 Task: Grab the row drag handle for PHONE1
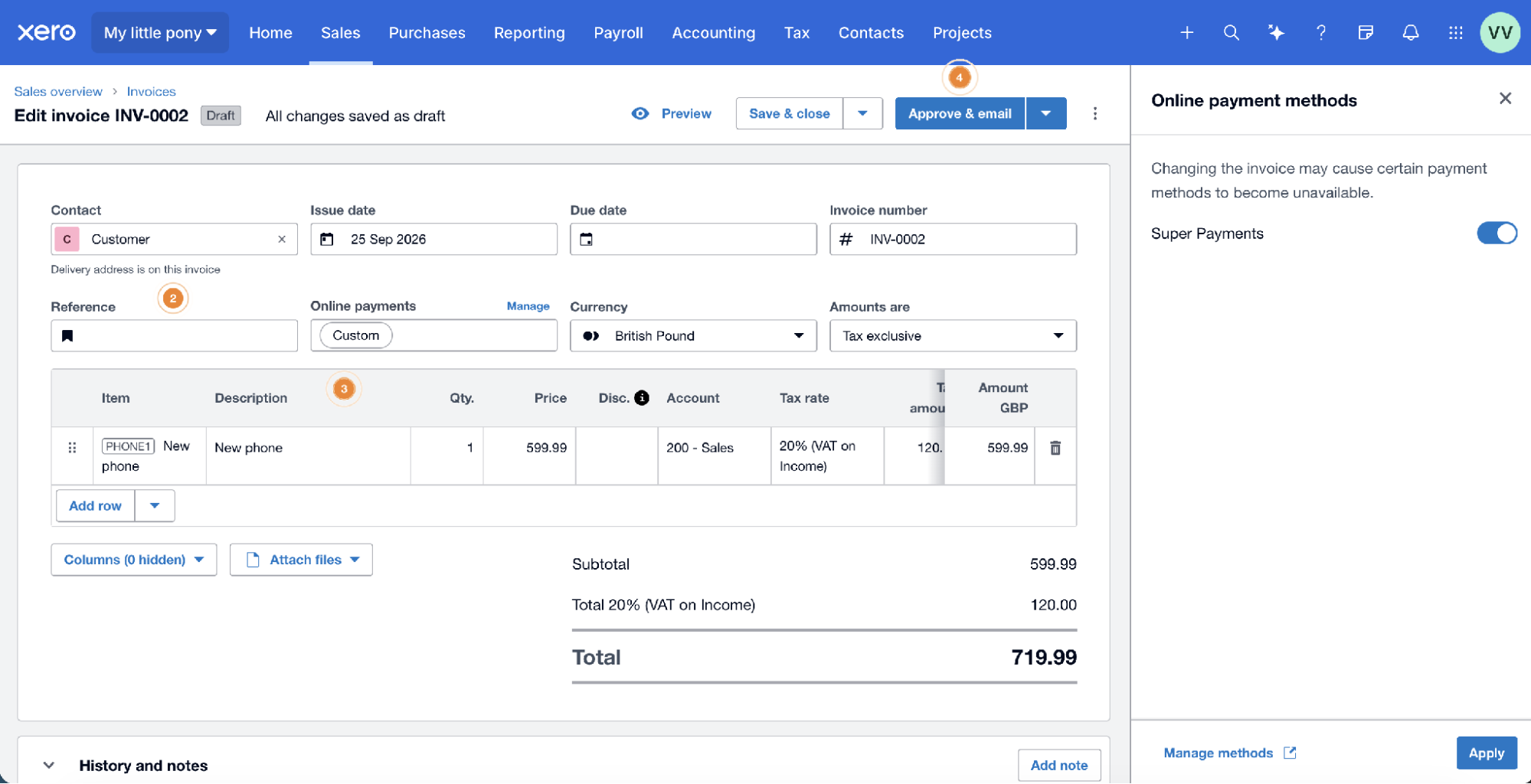[x=72, y=448]
